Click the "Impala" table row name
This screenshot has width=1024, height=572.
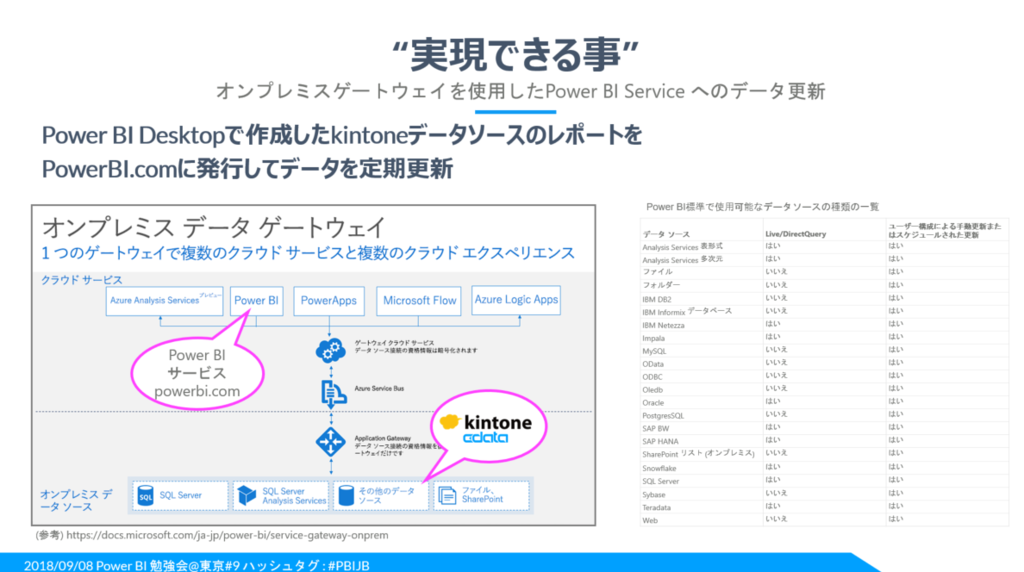tap(653, 338)
